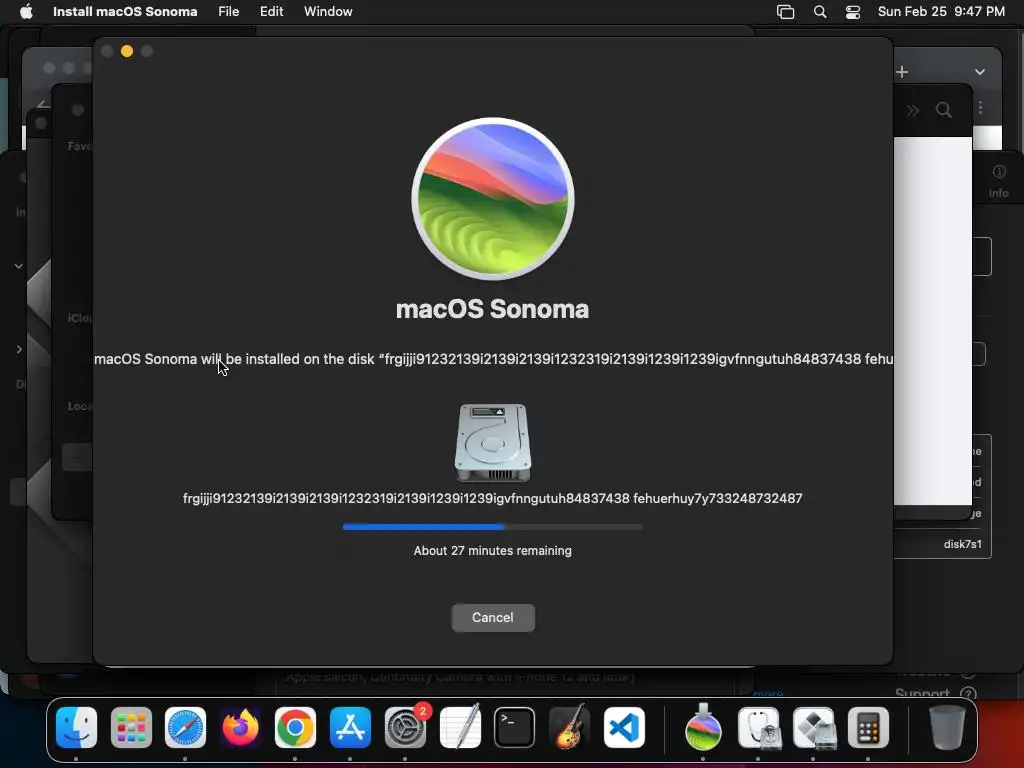1024x768 pixels.
Task: Open Spotlight search in menu bar
Action: (820, 12)
